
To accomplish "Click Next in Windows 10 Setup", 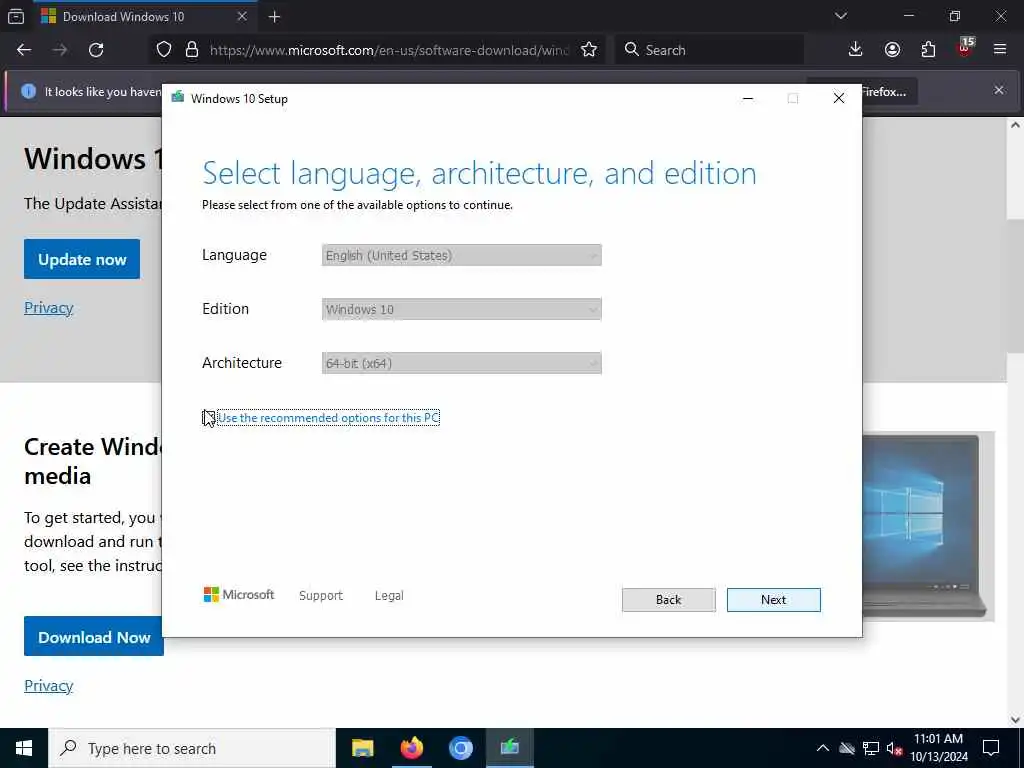I will coord(774,600).
